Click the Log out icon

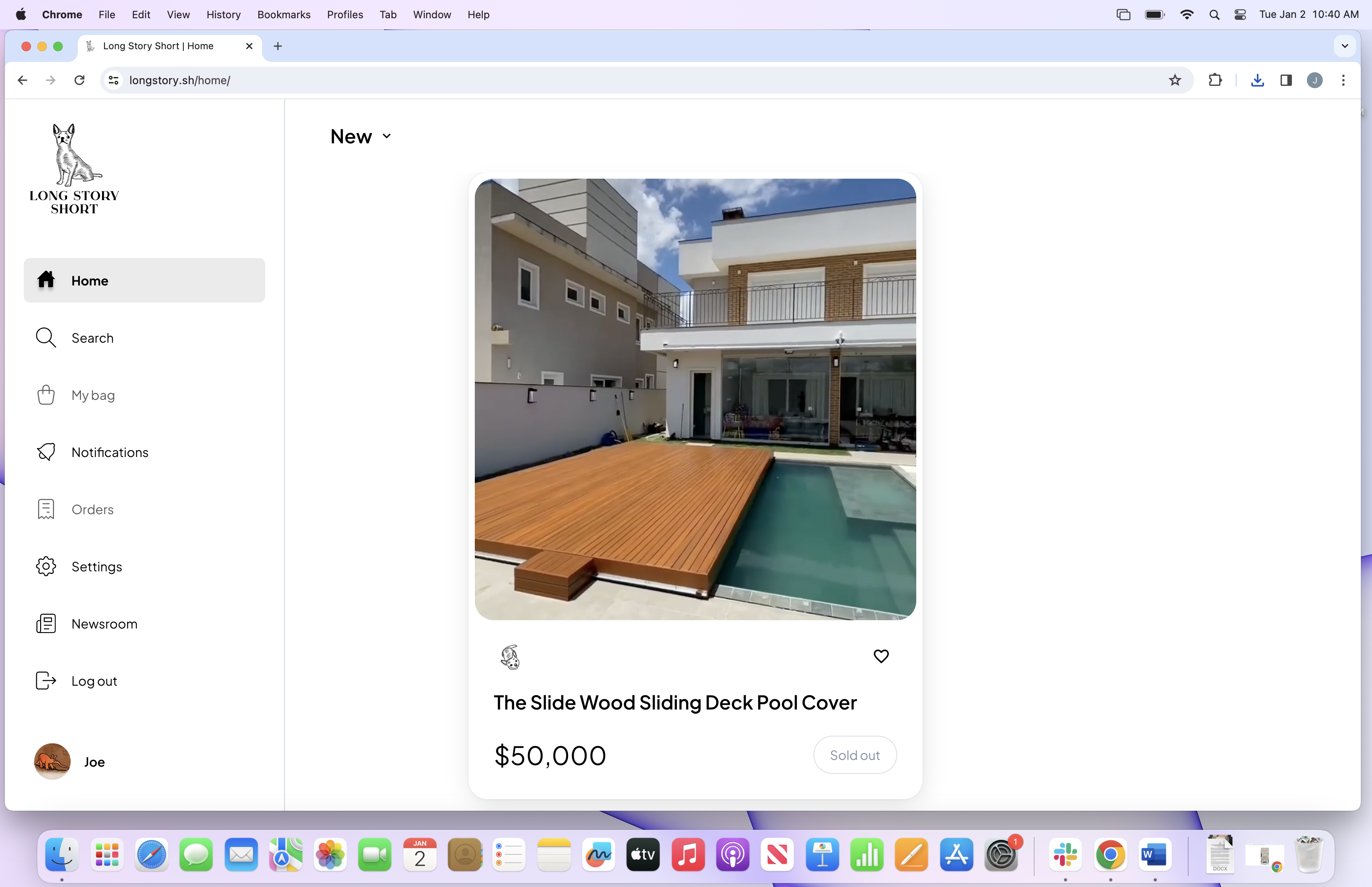(46, 681)
